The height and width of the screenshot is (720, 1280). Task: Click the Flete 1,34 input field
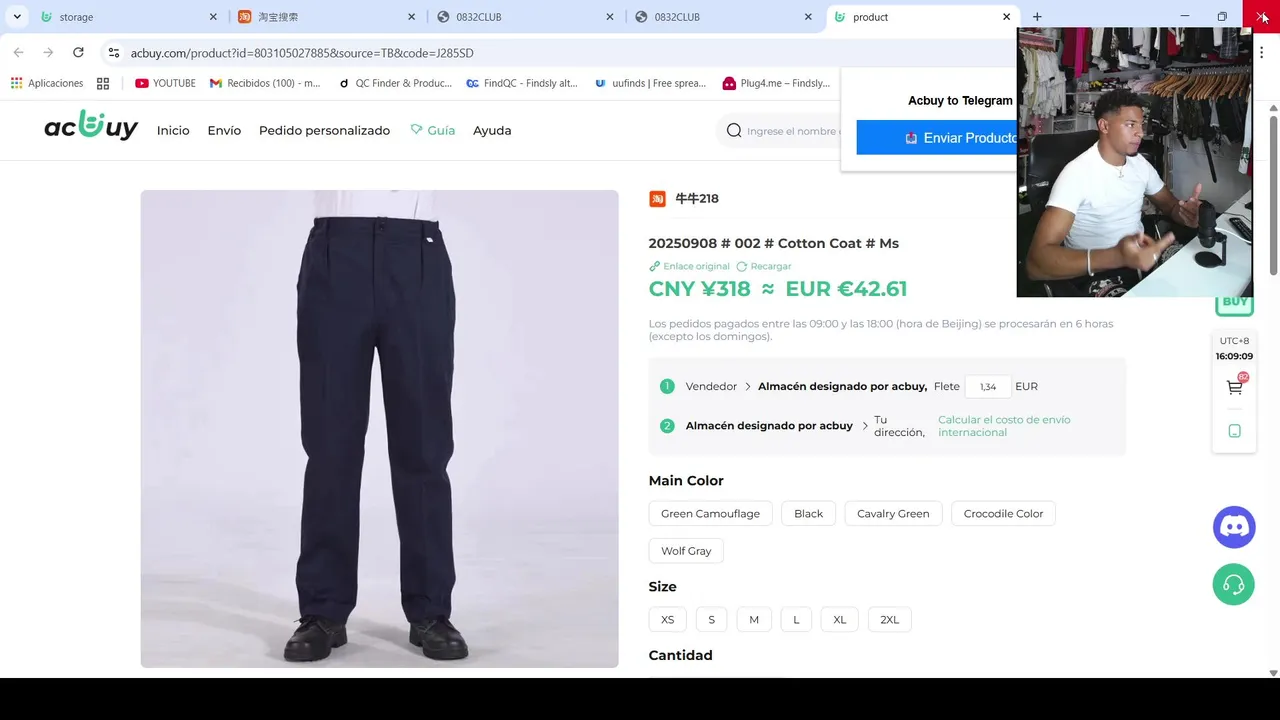[988, 386]
